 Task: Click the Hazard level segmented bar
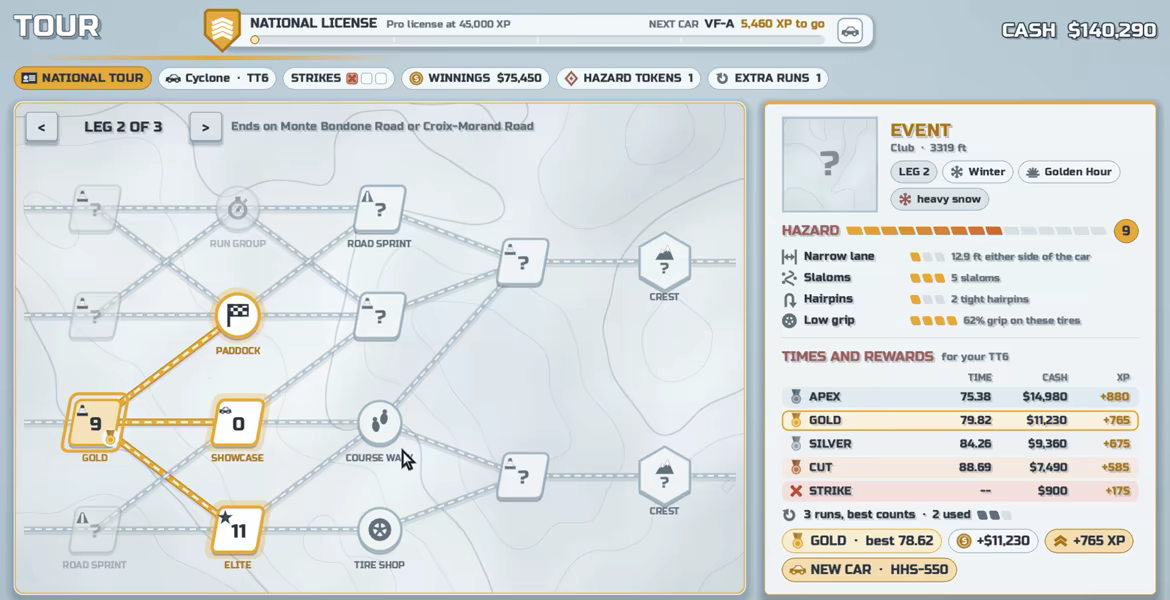tap(976, 231)
